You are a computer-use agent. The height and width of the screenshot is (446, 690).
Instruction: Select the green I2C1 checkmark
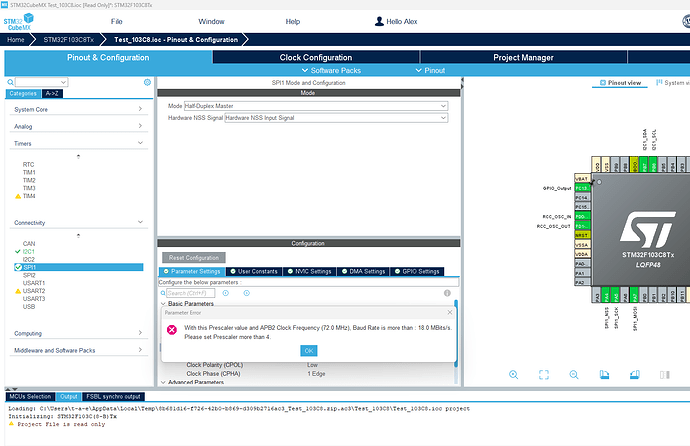(18, 252)
